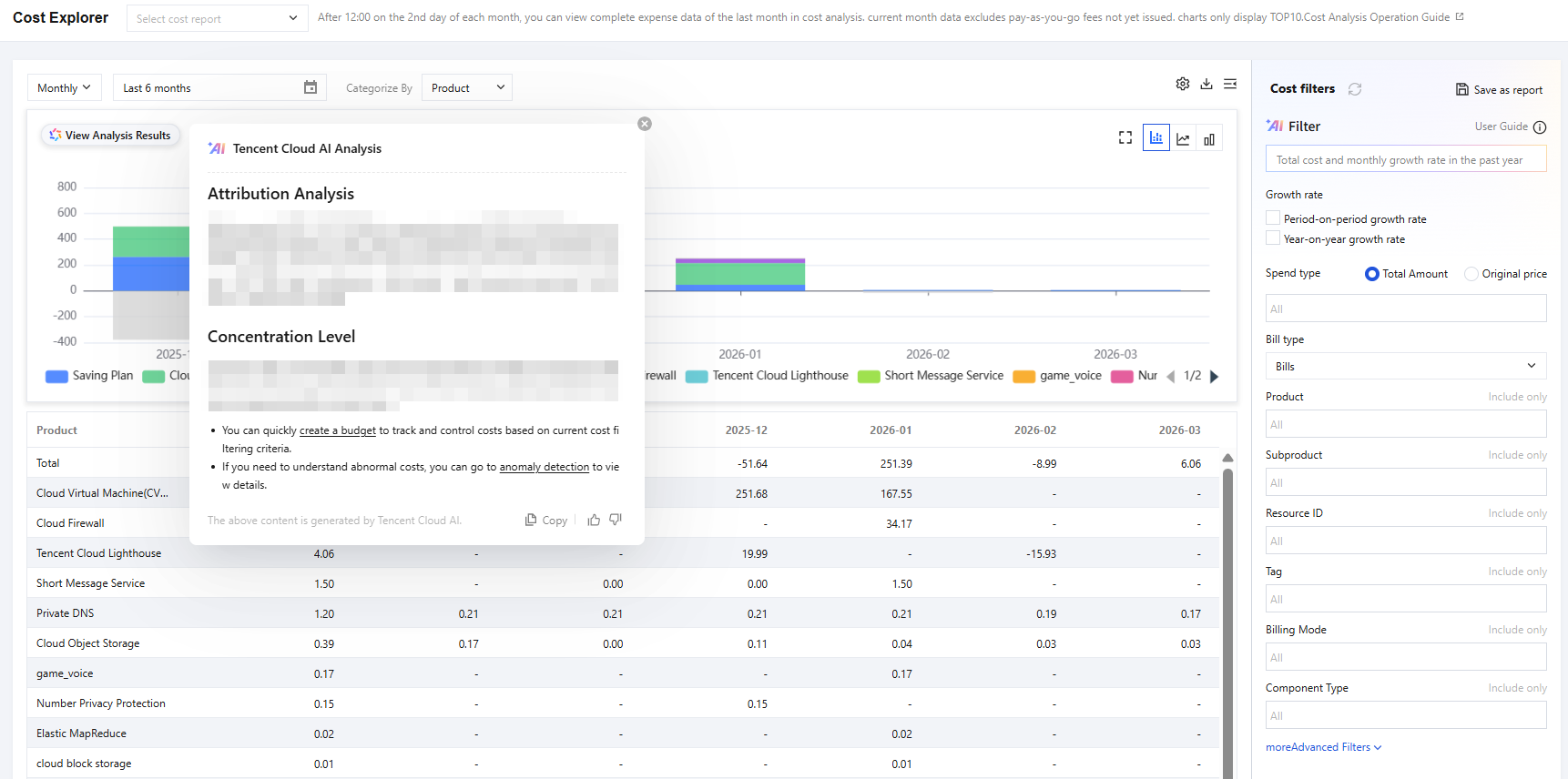The height and width of the screenshot is (779, 1568).
Task: Expand the Bill type Bills dropdown
Action: tap(1406, 366)
